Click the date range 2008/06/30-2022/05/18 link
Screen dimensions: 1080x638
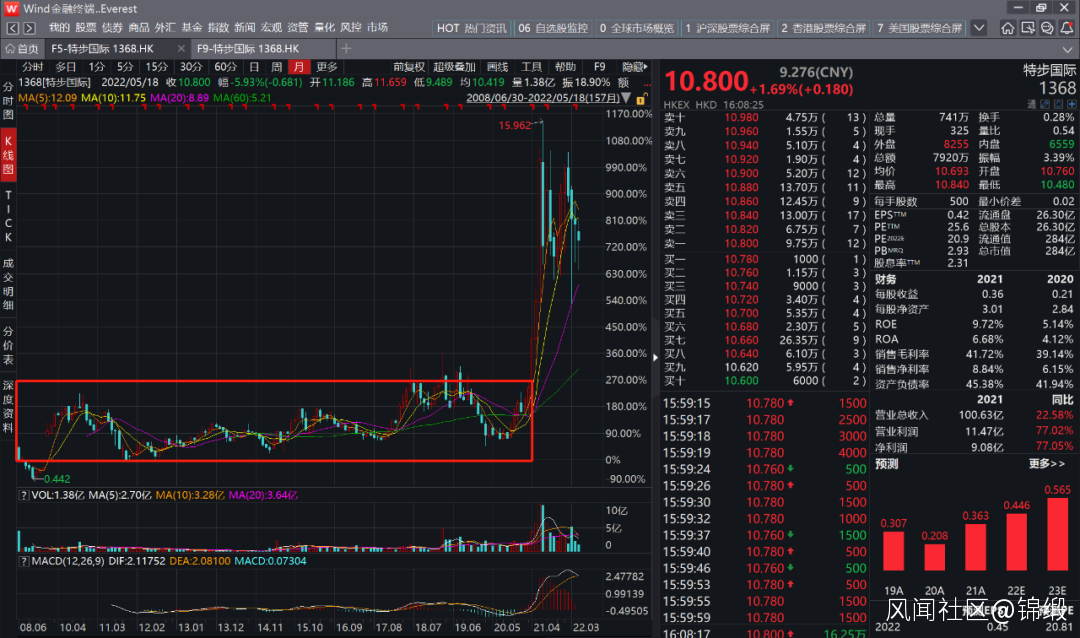(x=543, y=98)
